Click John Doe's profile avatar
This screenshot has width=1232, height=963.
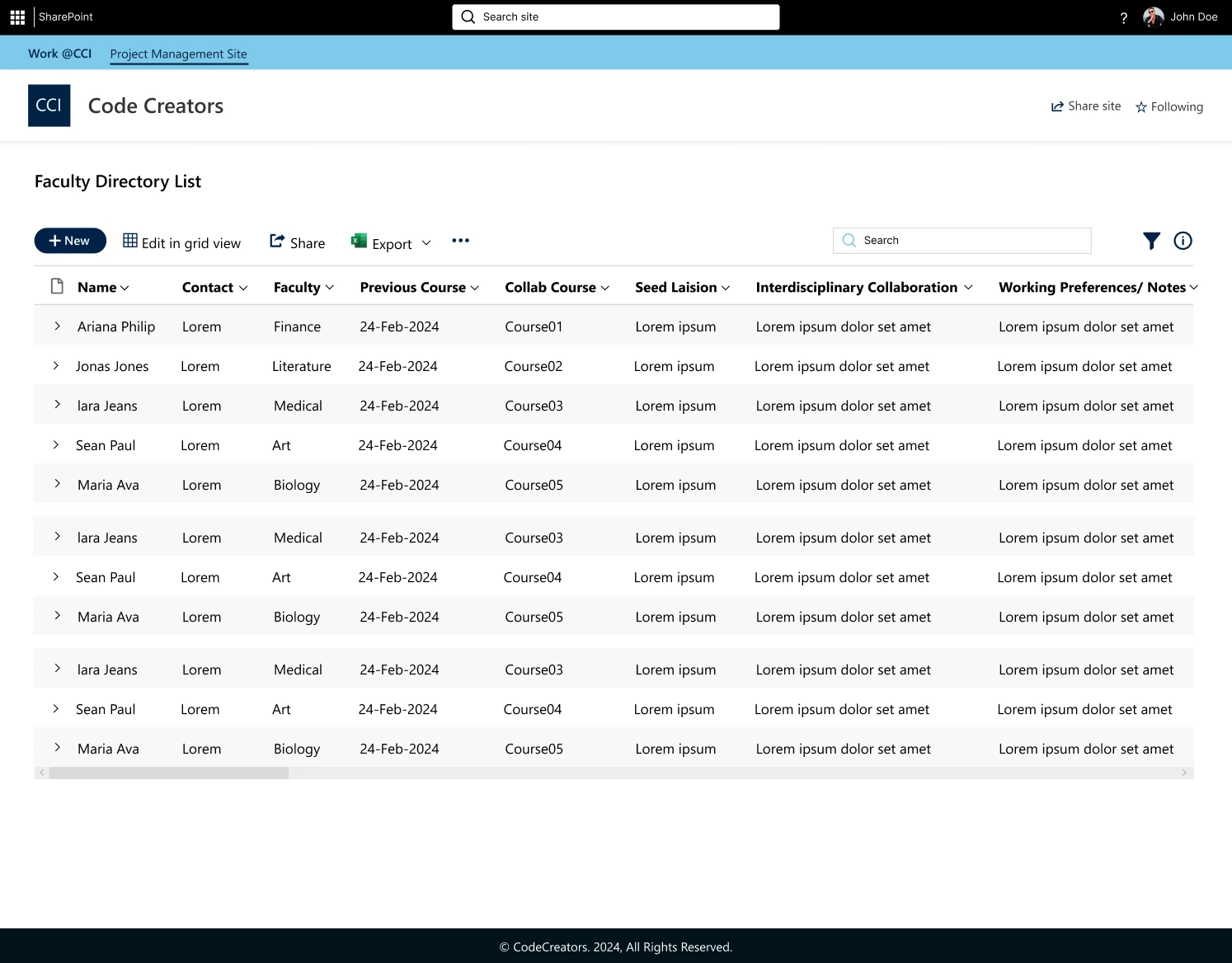coord(1153,16)
